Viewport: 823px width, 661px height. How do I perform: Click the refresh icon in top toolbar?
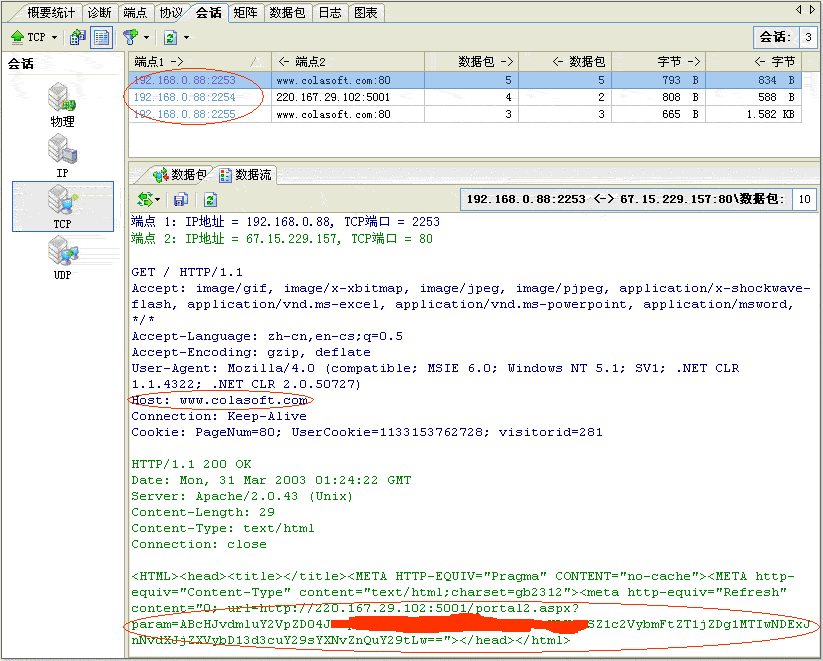[x=170, y=37]
